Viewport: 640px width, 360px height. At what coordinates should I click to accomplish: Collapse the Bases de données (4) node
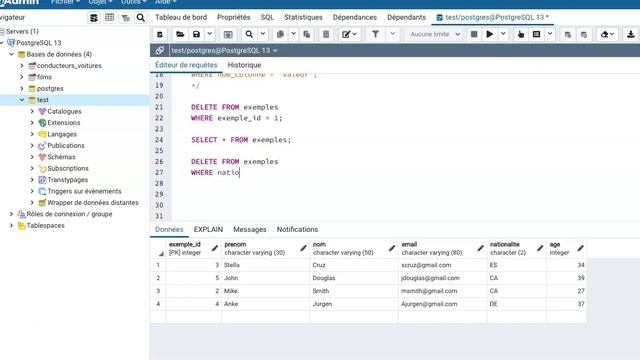11,54
